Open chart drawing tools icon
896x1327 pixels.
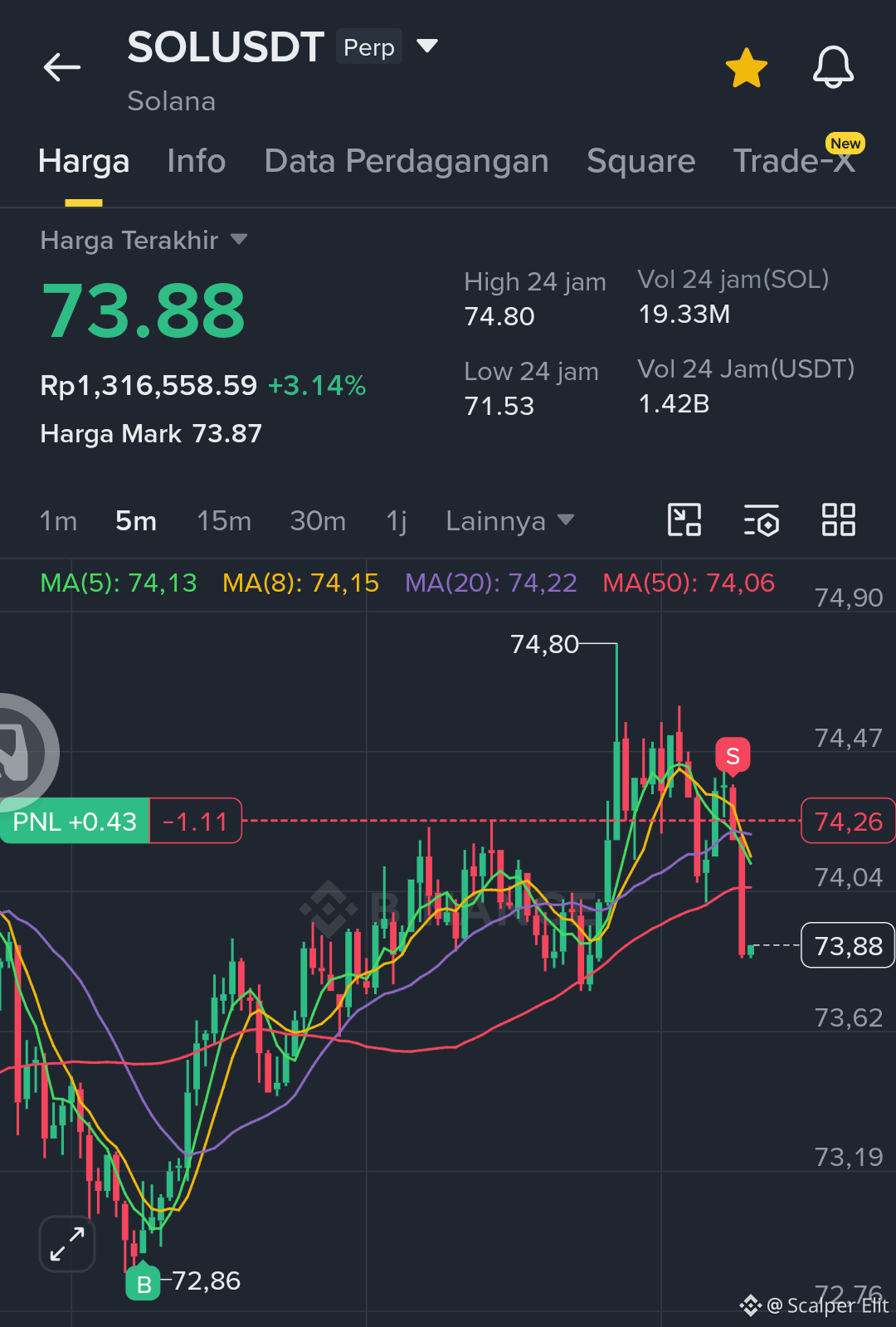pyautogui.click(x=684, y=520)
